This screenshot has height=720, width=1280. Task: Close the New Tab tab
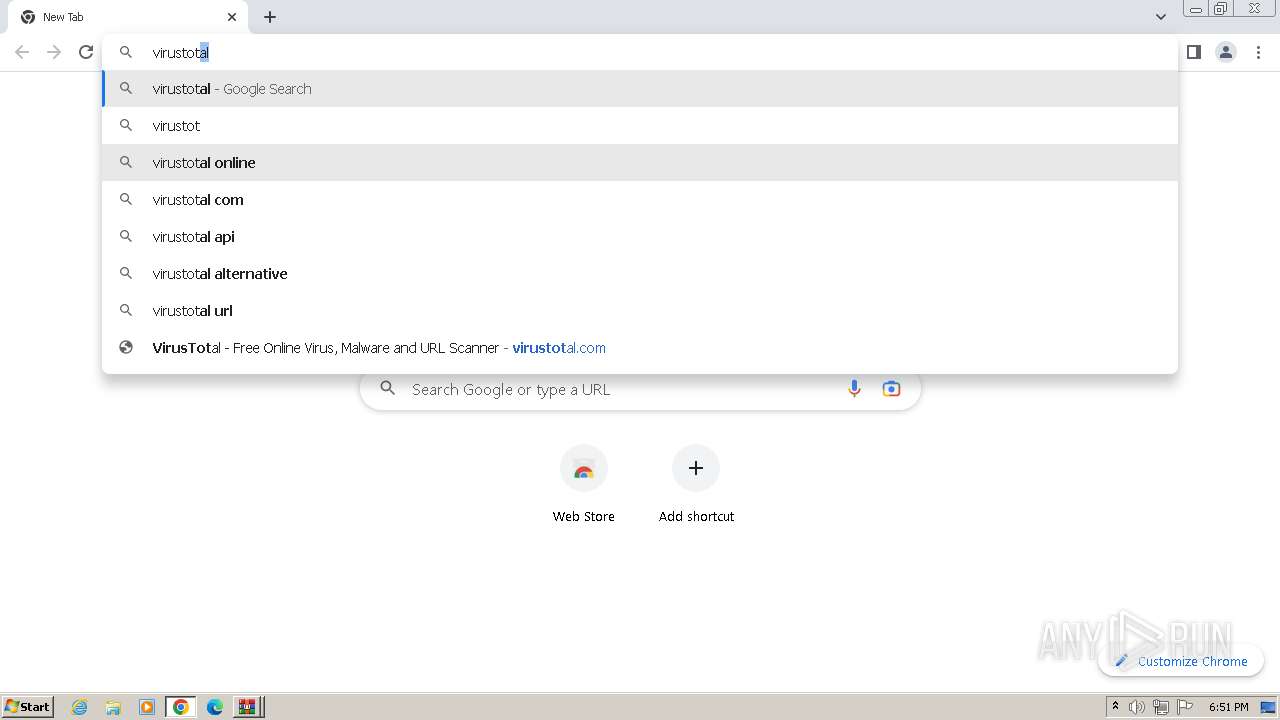pos(232,17)
